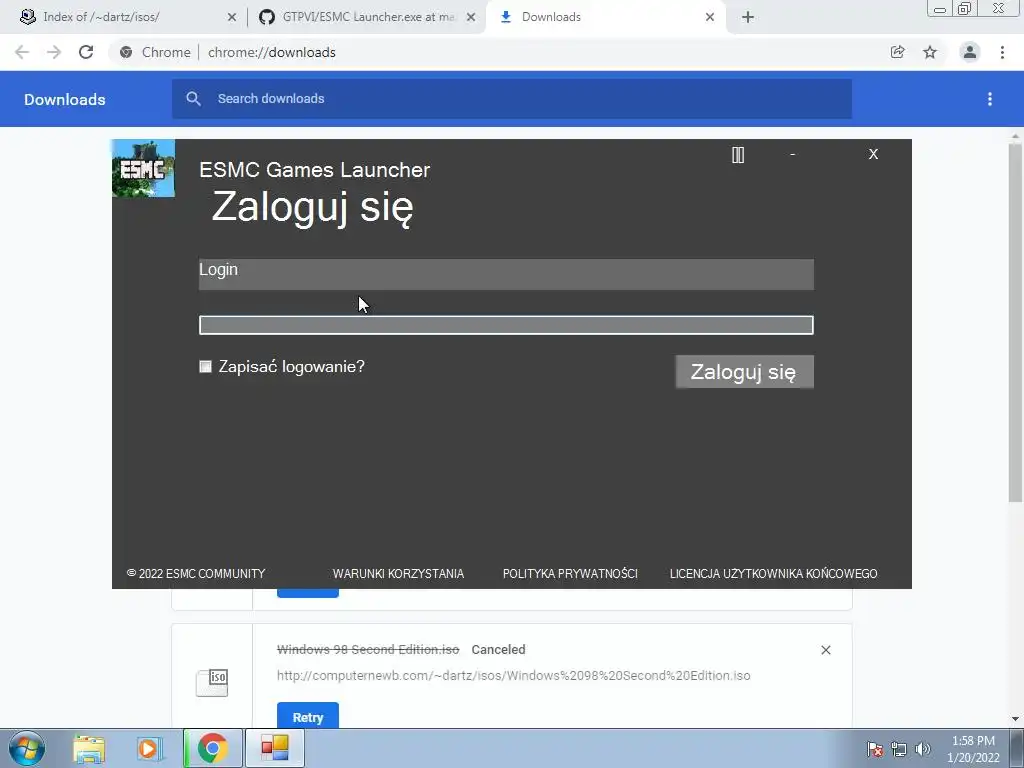1024x768 pixels.
Task: Click the Chrome site info icon
Action: (126, 52)
